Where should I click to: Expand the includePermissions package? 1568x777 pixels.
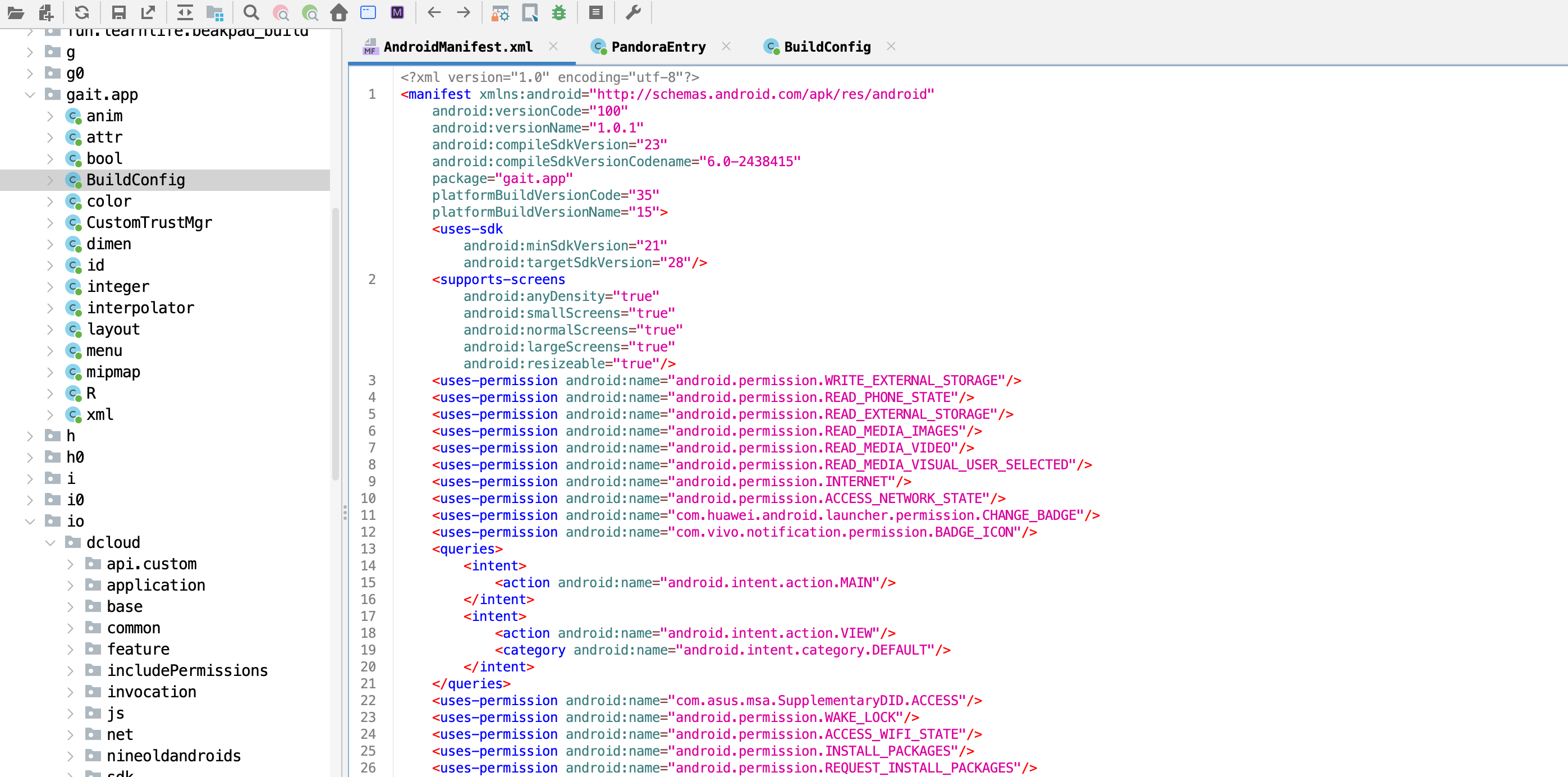click(70, 670)
